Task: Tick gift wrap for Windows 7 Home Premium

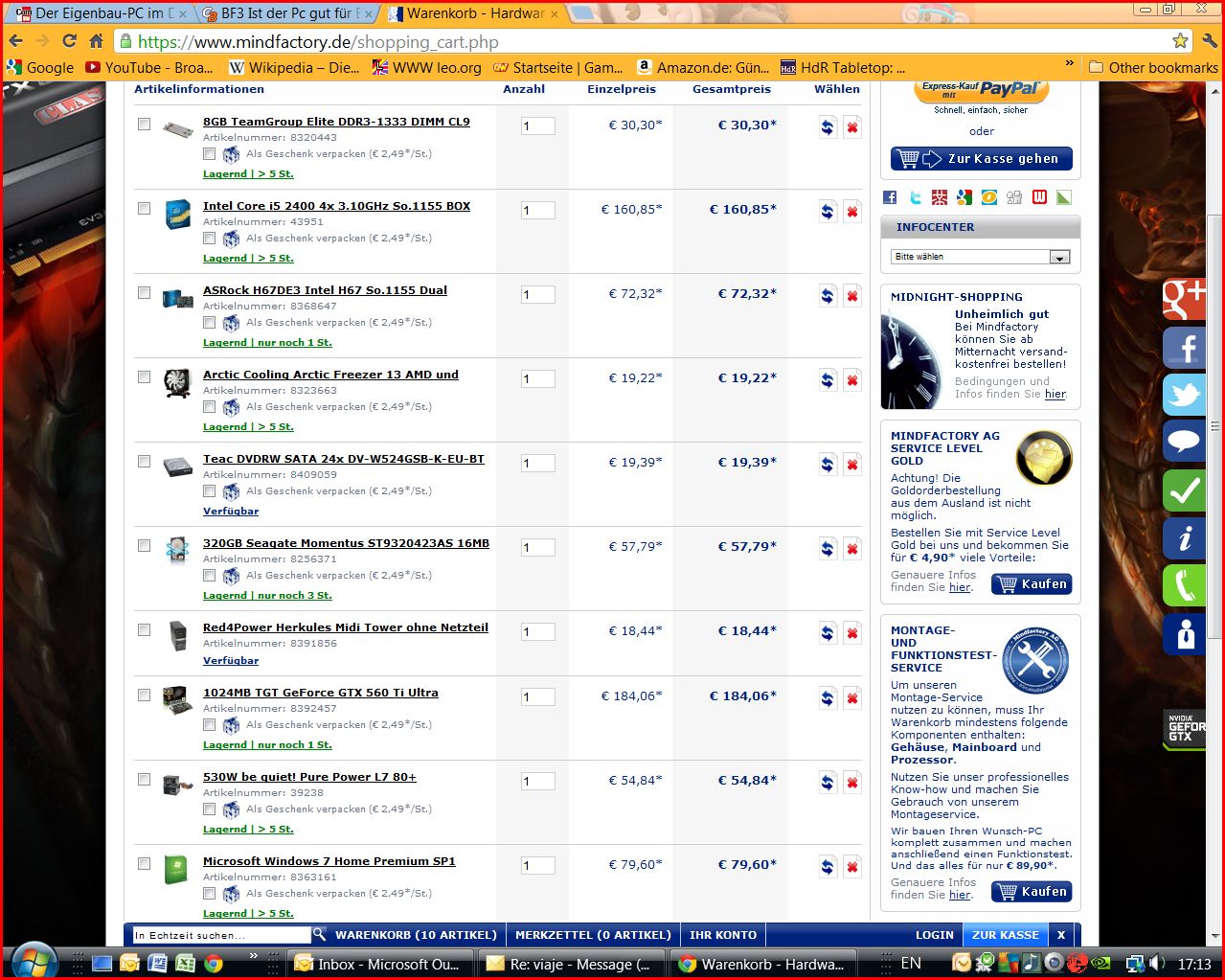Action: click(x=209, y=893)
